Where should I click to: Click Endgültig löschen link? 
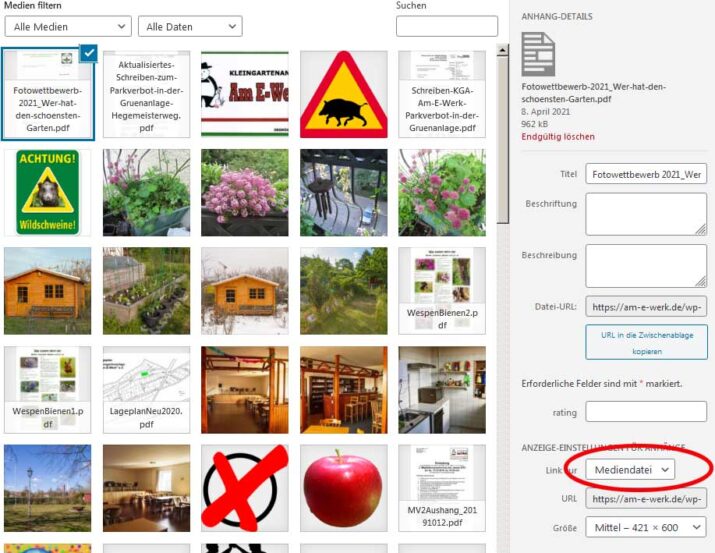558,137
